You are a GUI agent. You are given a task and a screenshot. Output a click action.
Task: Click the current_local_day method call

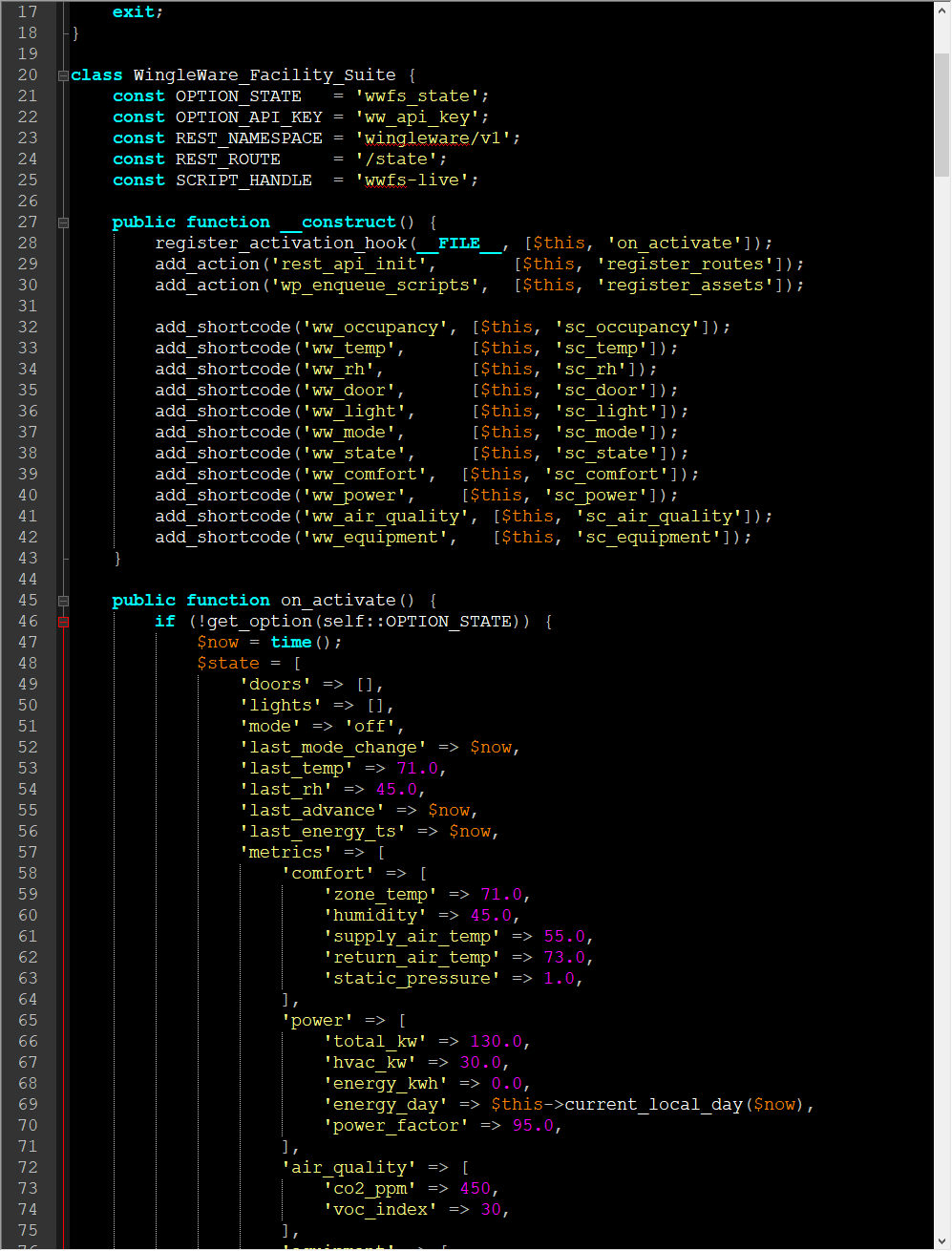[x=653, y=1105]
